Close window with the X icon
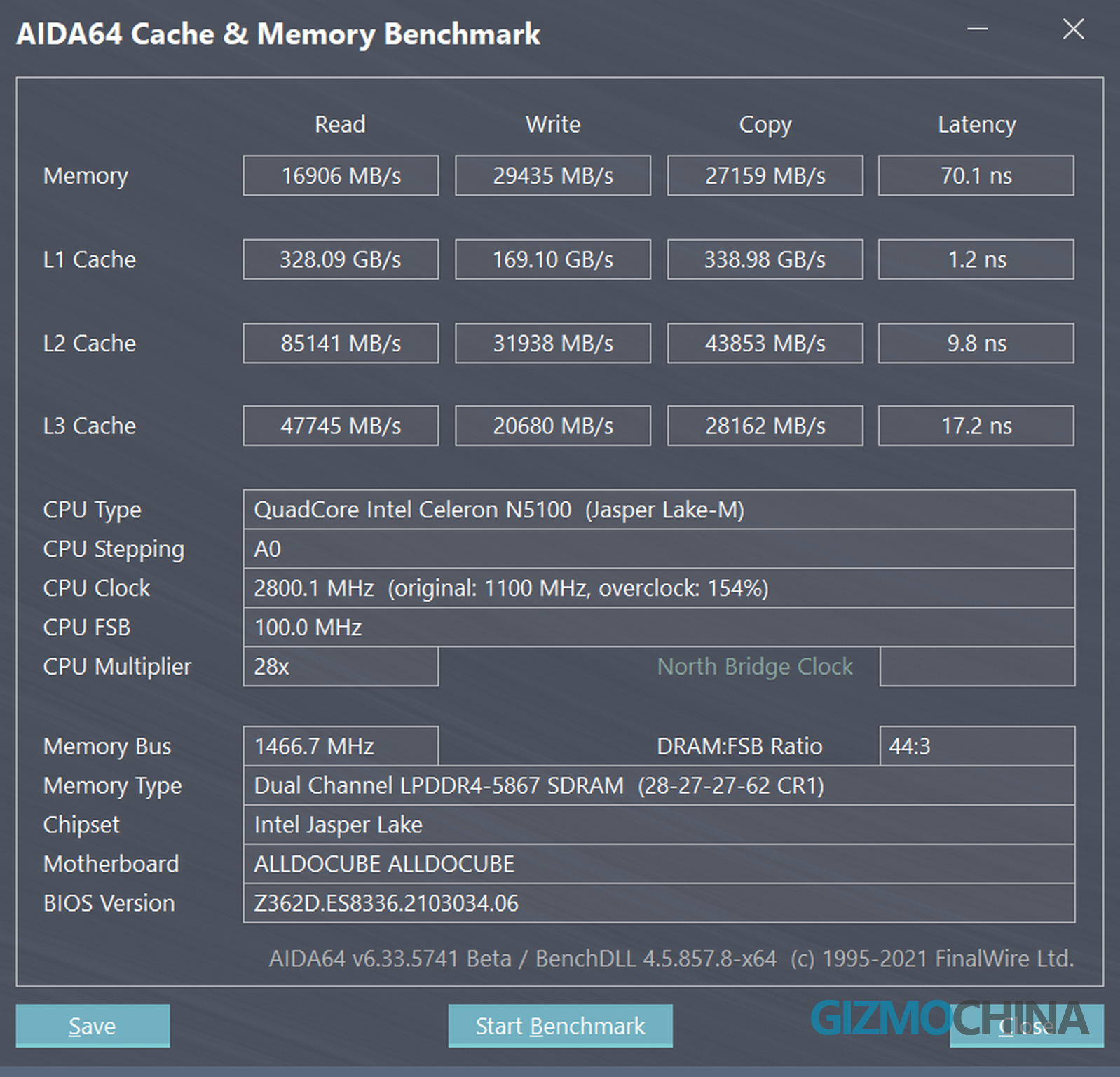The image size is (1120, 1077). (1072, 29)
